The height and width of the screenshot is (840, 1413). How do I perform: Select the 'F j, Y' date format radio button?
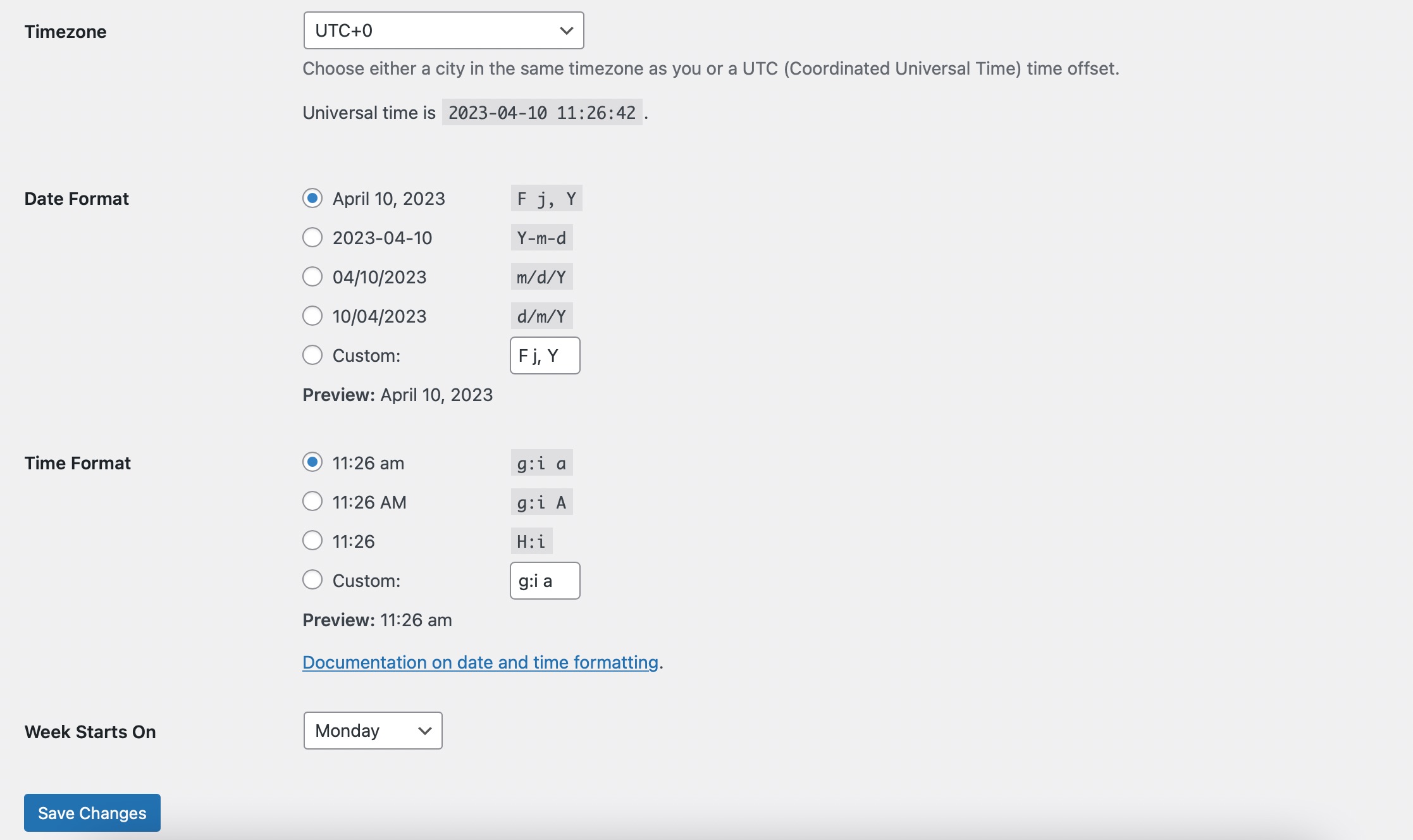(x=313, y=198)
